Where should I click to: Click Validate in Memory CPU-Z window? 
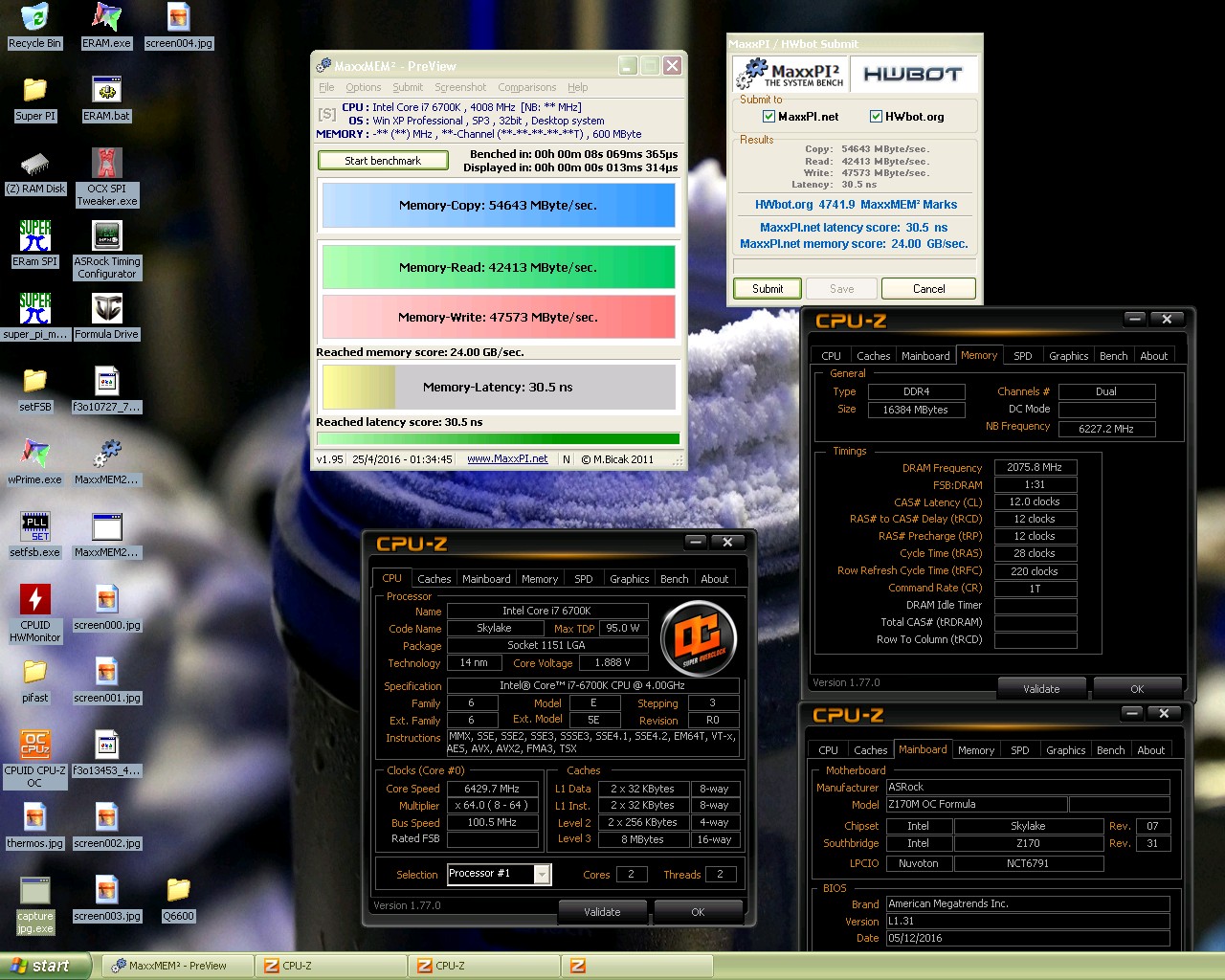click(1041, 689)
